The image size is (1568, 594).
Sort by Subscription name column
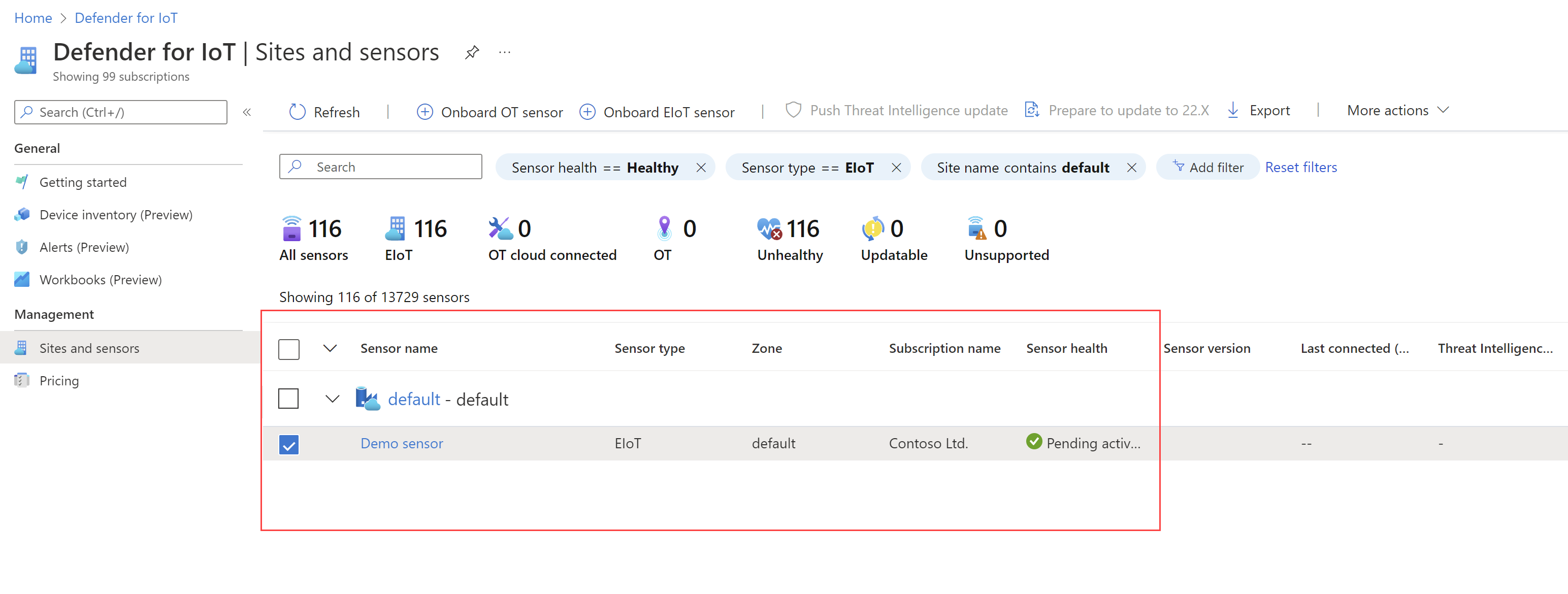[944, 349]
